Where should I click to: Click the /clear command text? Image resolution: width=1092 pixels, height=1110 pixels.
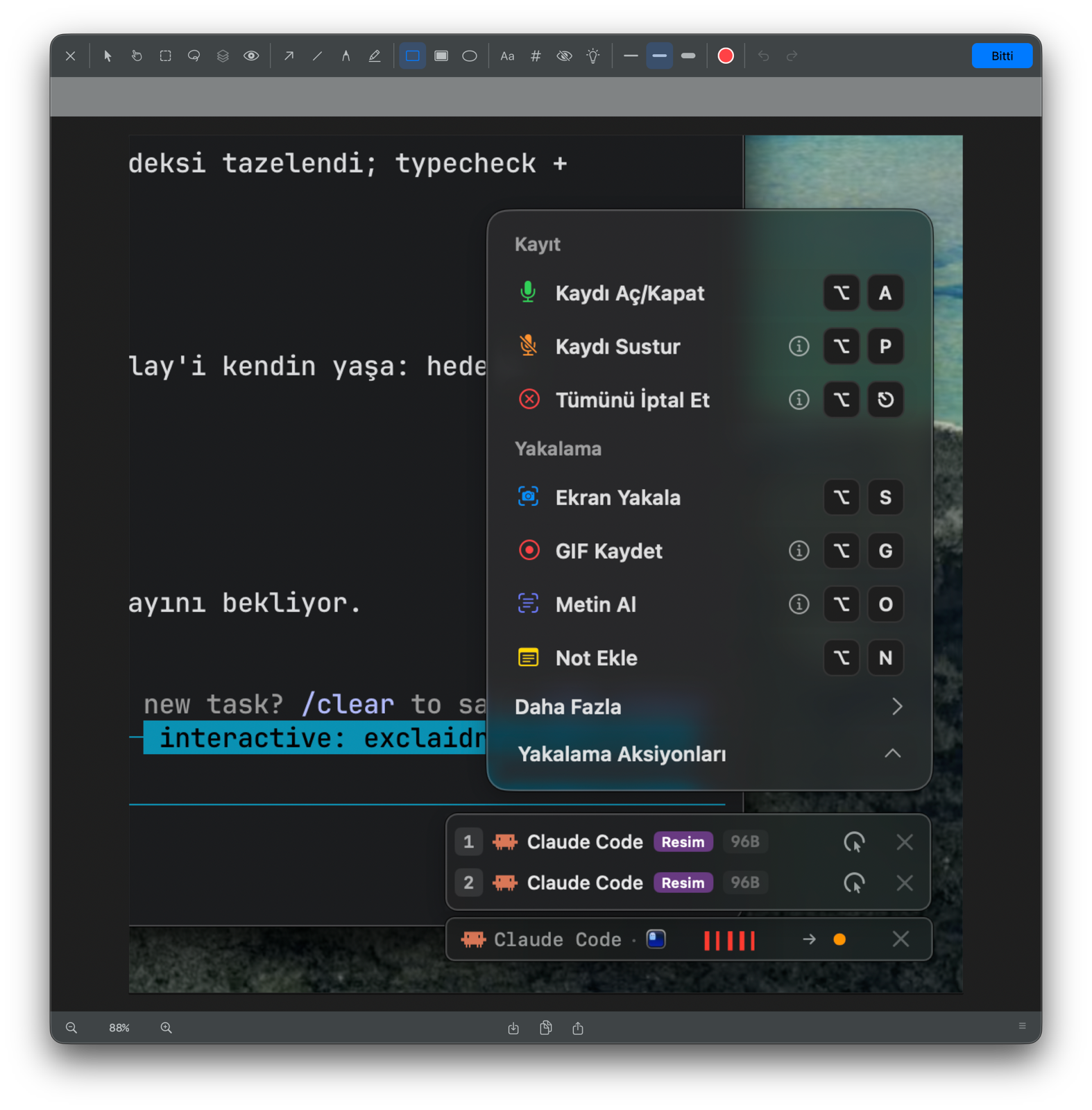tap(348, 705)
